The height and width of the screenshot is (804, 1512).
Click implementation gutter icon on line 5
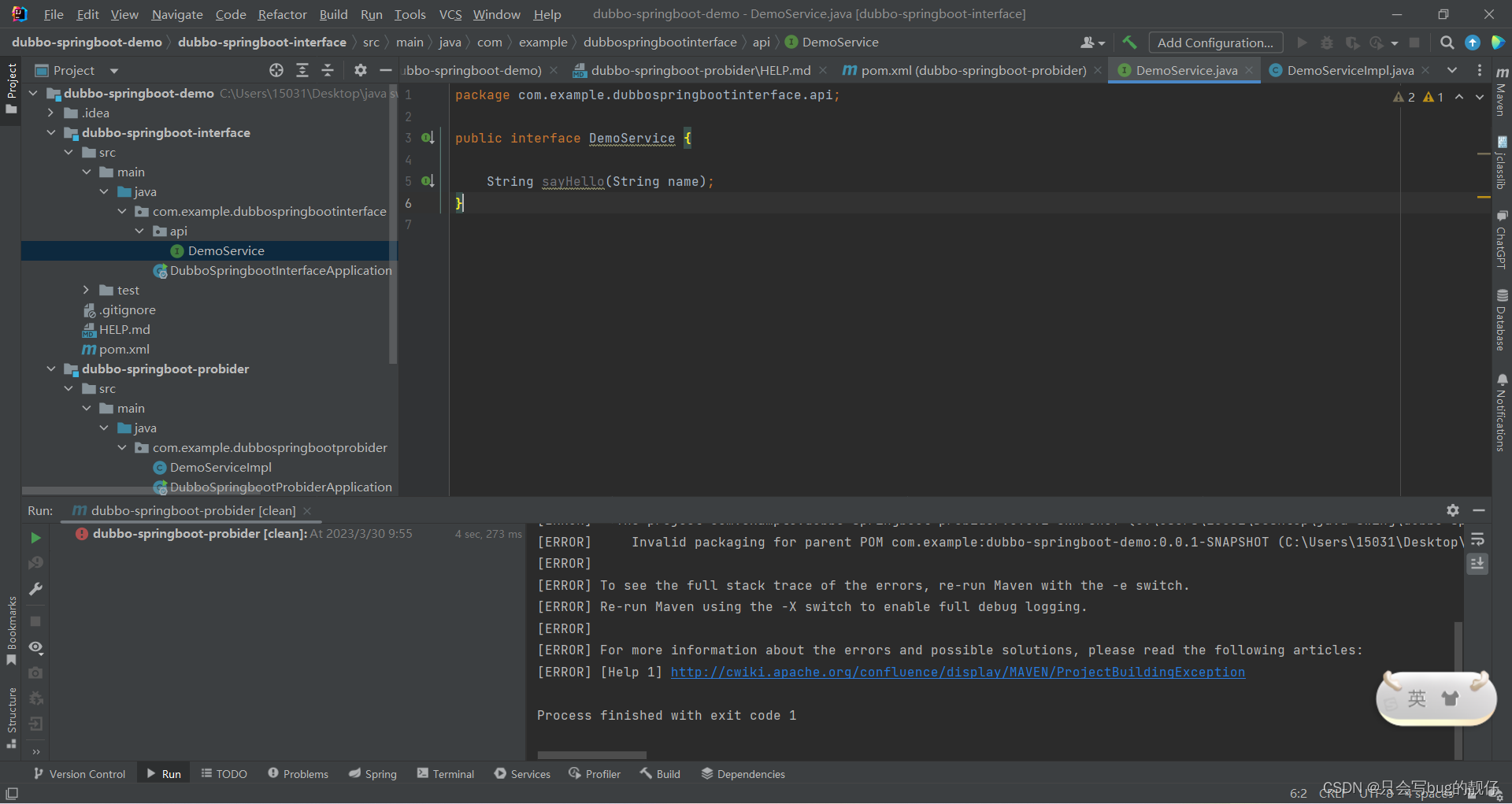[x=428, y=181]
